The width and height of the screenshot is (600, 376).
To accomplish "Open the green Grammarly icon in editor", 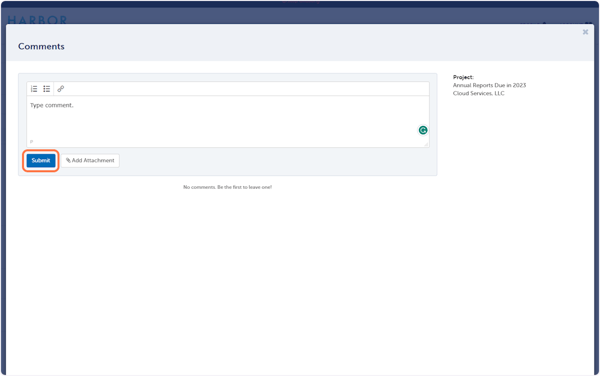I will click(423, 130).
